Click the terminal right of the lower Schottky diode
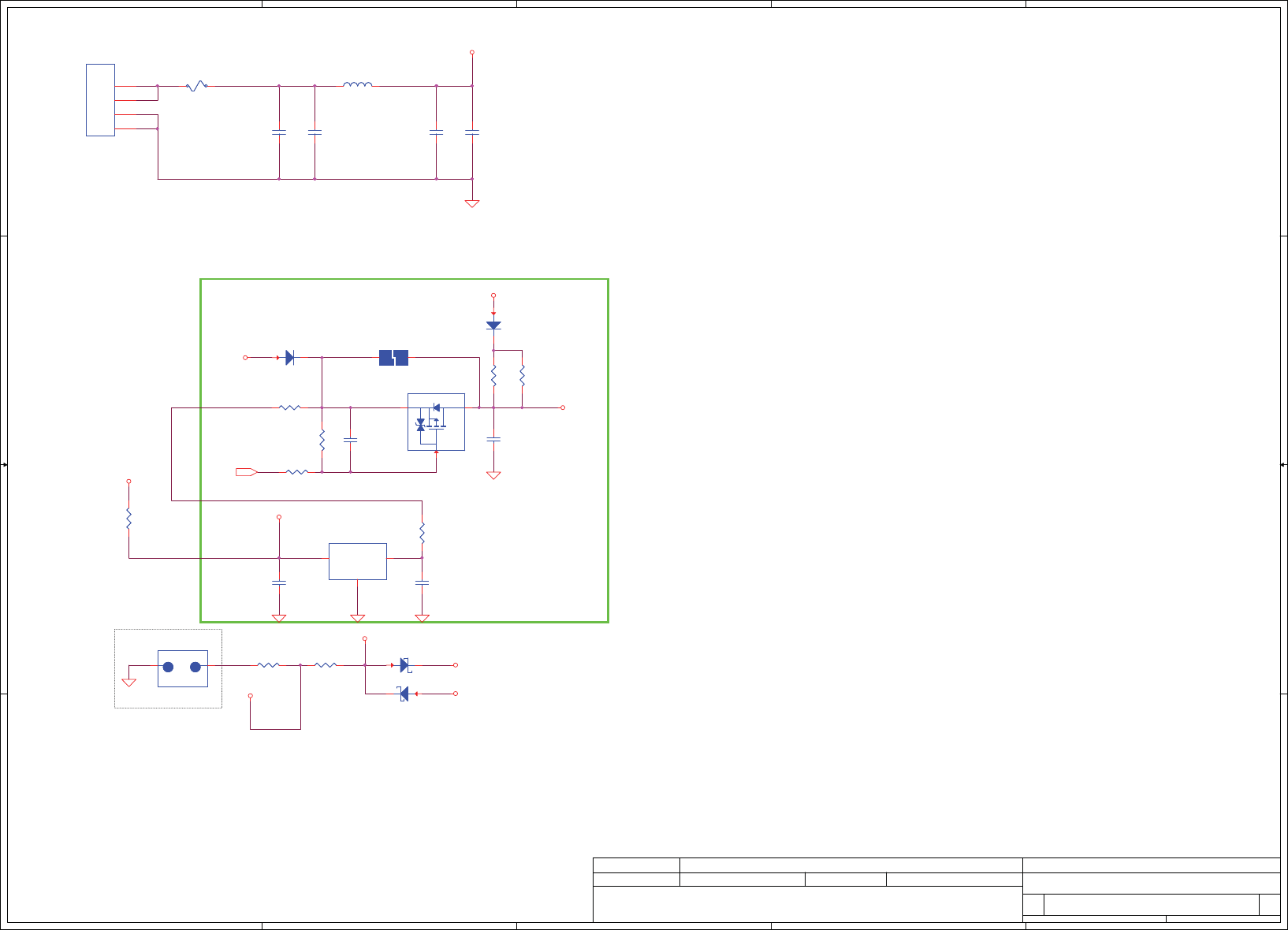 click(x=456, y=694)
